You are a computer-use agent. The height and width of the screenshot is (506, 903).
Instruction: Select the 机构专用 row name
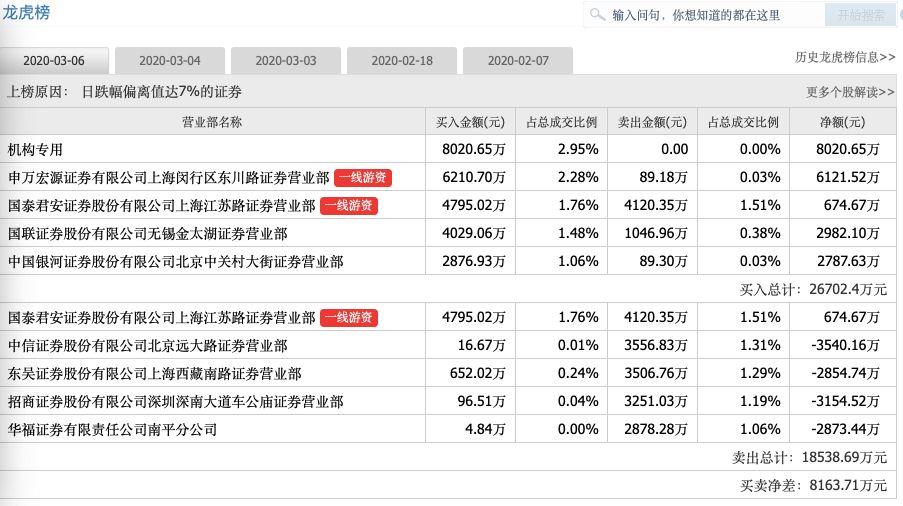point(36,149)
